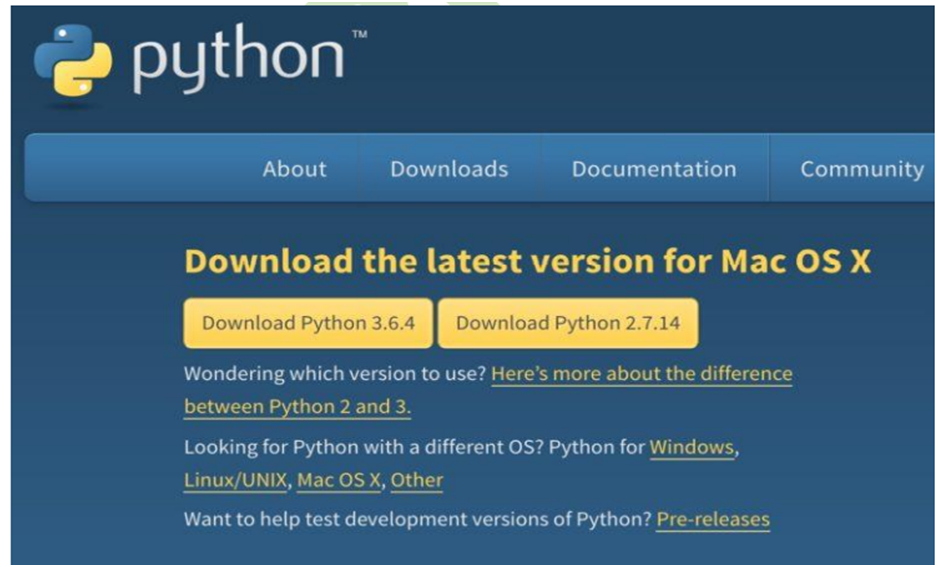Open the Community menu
The image size is (938, 567).
click(x=862, y=169)
